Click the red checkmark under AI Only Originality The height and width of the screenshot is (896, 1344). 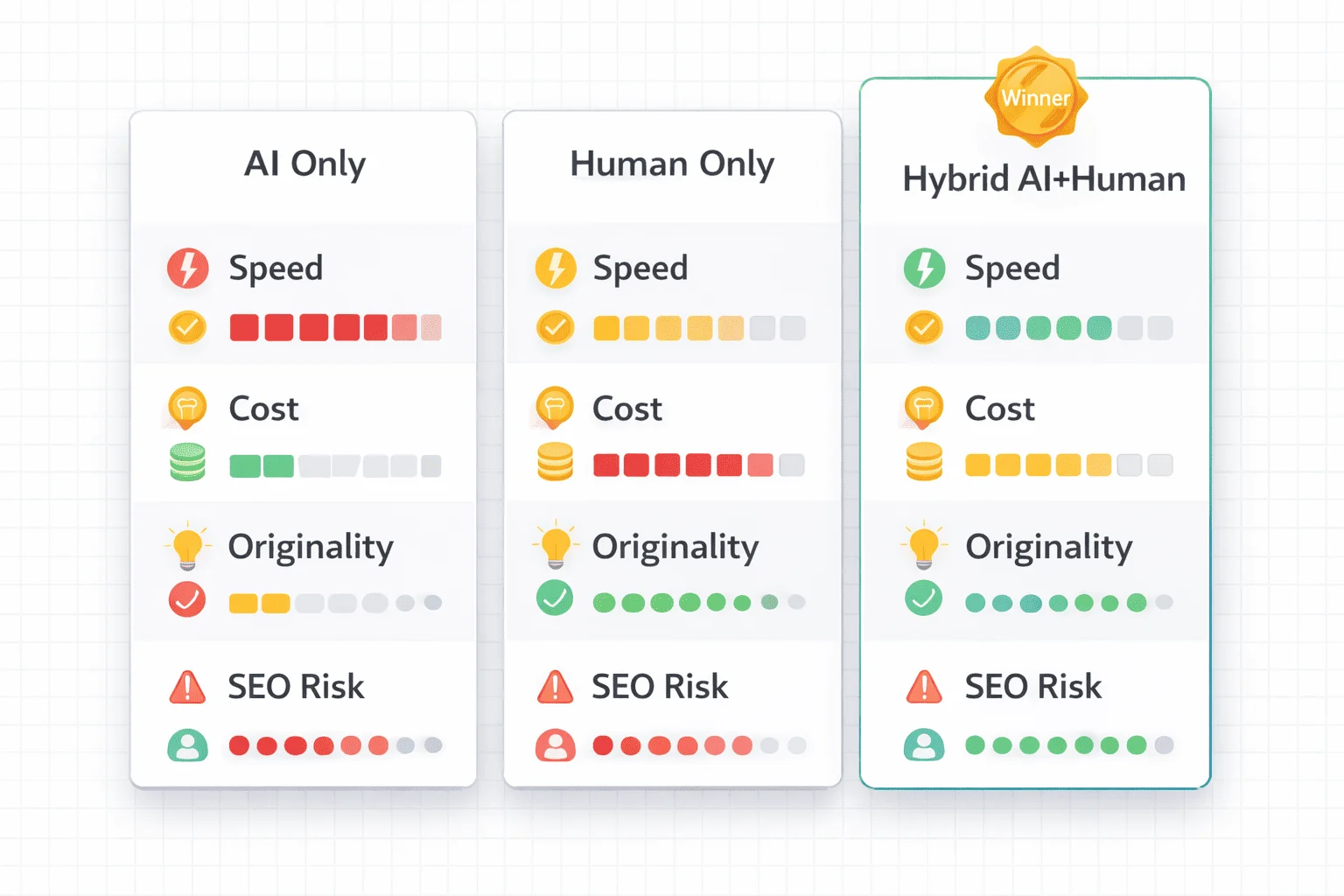(x=187, y=600)
